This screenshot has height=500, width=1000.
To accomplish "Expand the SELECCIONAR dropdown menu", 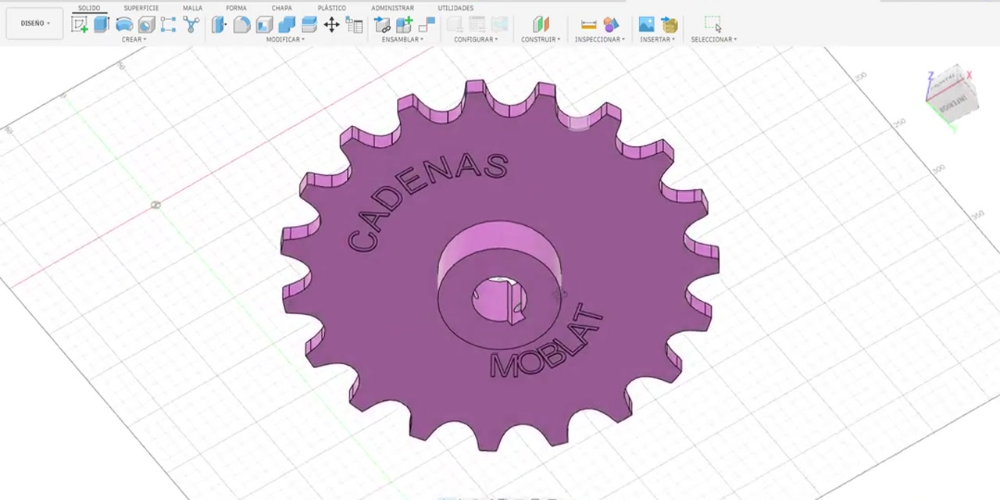I will click(714, 40).
